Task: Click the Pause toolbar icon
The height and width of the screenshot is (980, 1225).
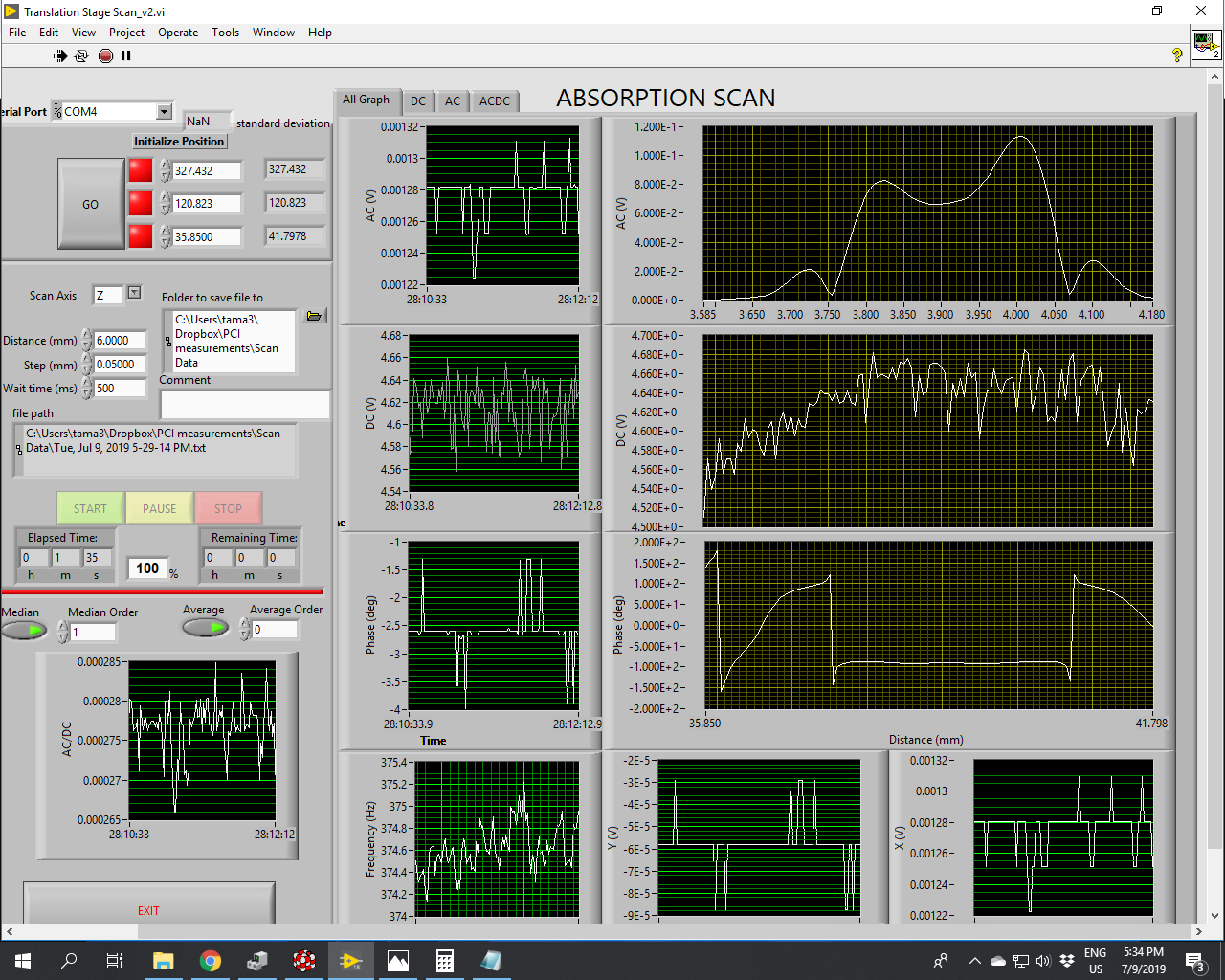Action: point(125,56)
